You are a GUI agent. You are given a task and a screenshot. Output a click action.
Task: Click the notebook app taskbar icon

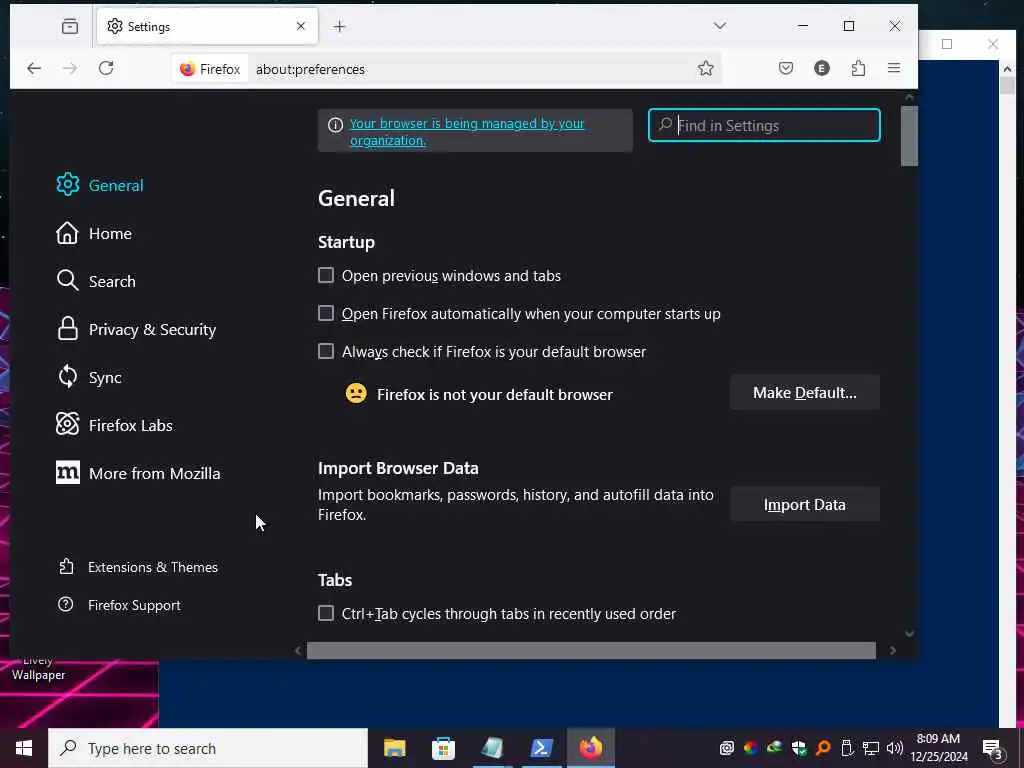[x=492, y=748]
